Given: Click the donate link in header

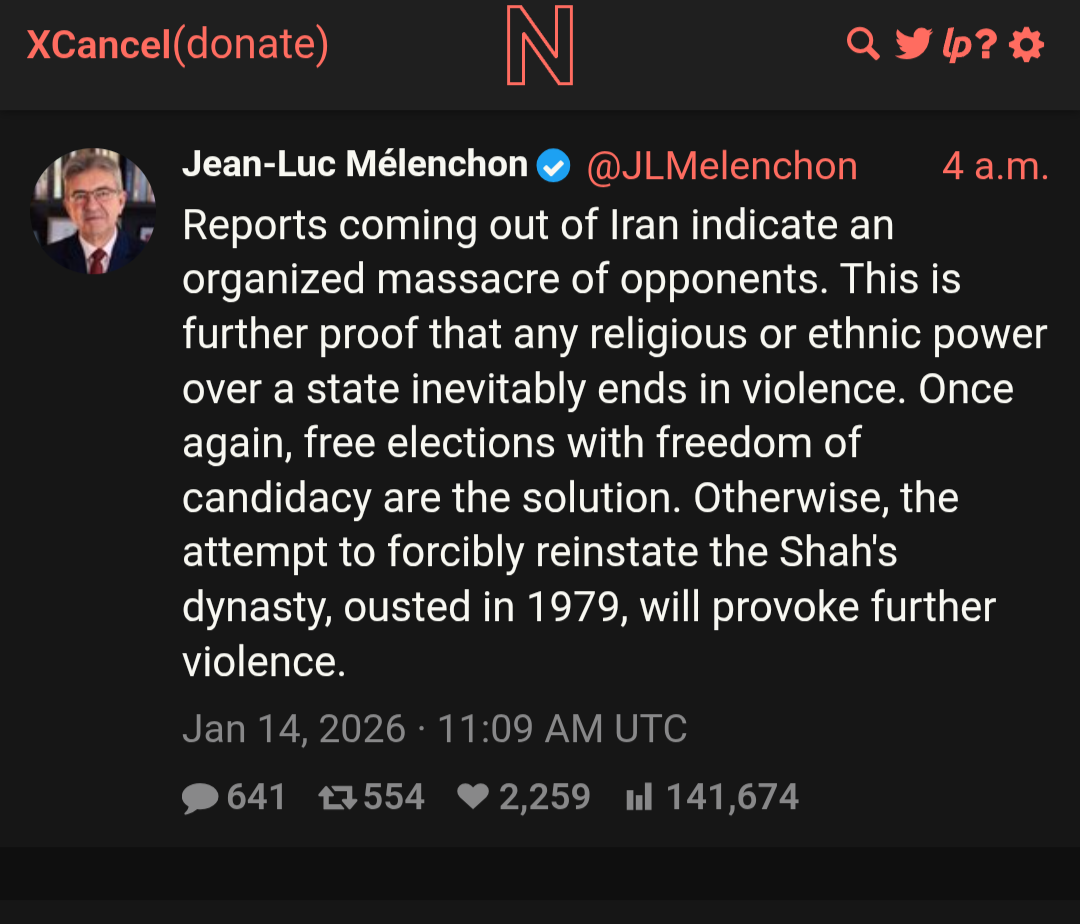Looking at the screenshot, I should tap(250, 45).
